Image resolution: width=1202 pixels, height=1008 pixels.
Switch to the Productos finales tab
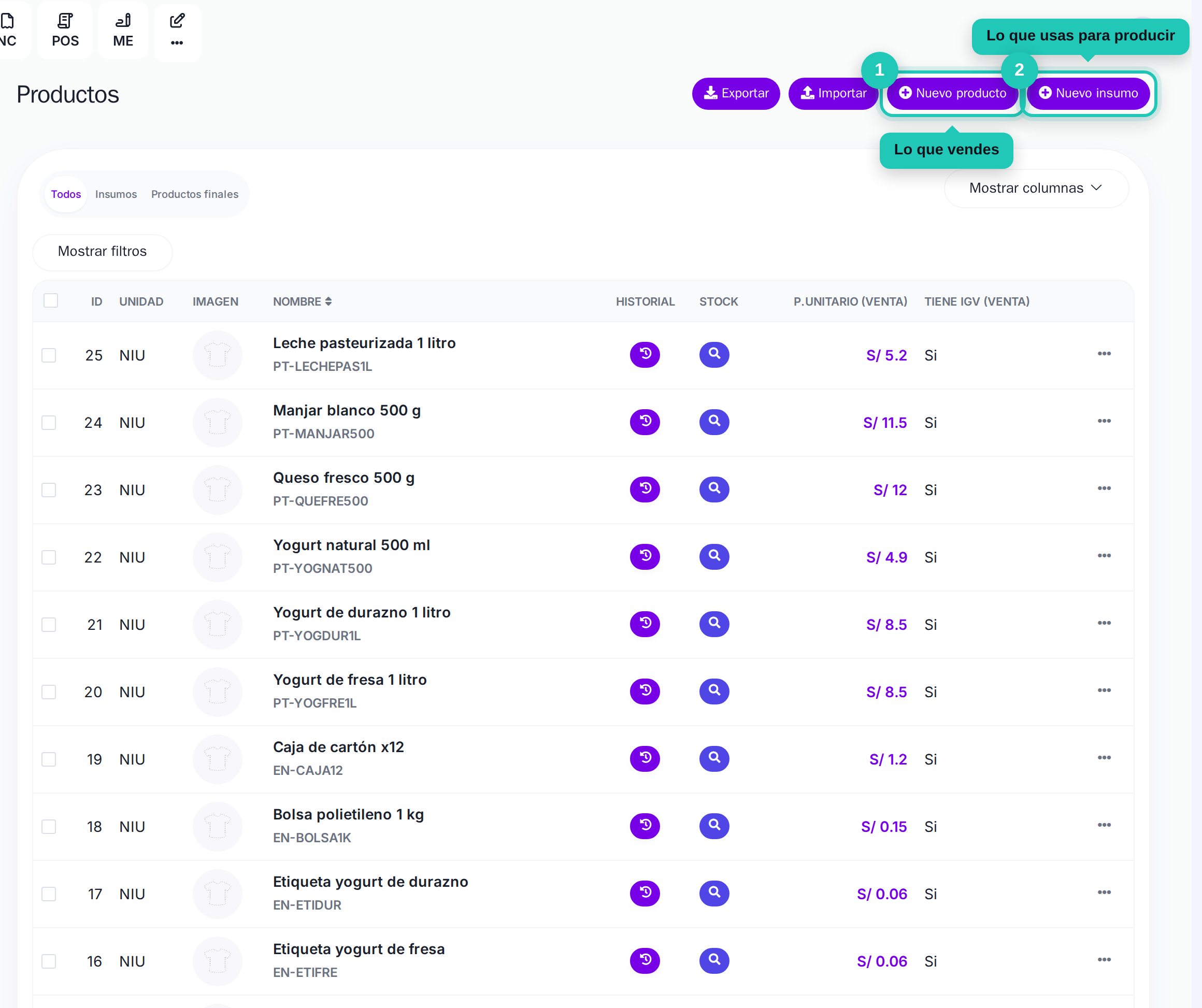tap(195, 195)
